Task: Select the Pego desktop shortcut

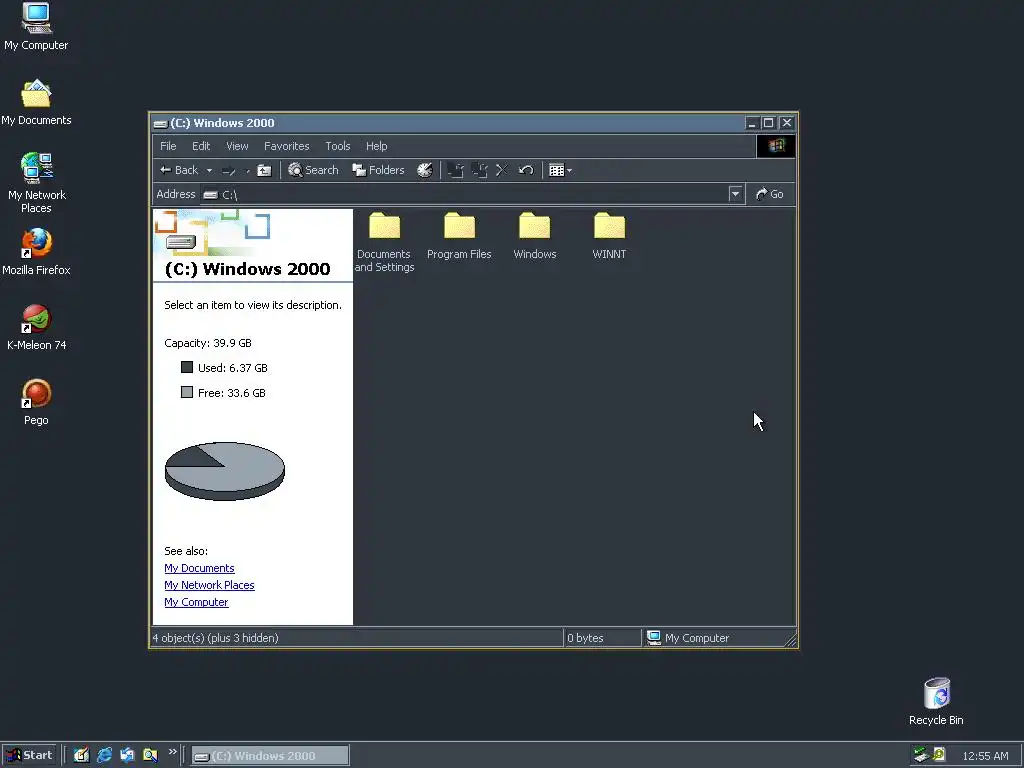Action: click(36, 402)
